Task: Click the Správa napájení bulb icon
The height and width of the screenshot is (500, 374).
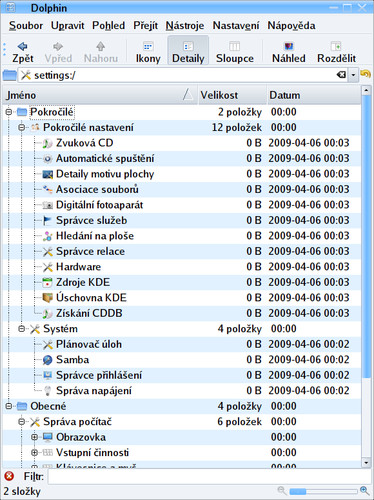Action: pos(48,391)
